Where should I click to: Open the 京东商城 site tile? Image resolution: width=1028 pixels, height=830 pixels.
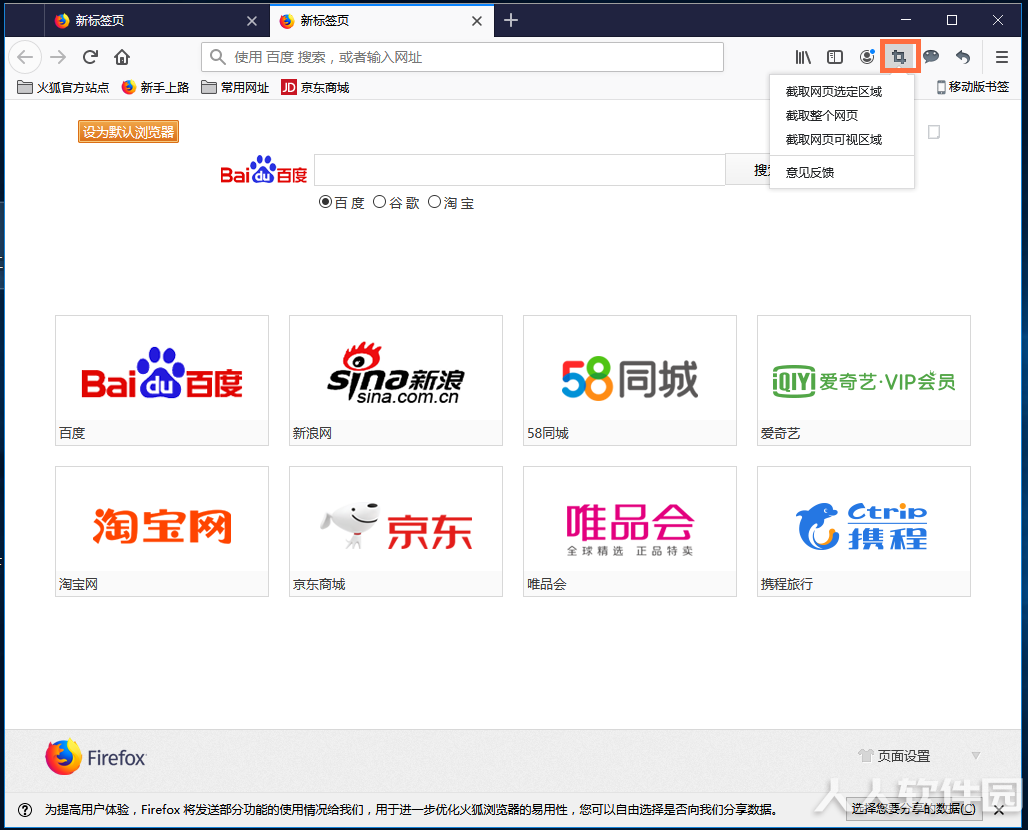[x=396, y=531]
